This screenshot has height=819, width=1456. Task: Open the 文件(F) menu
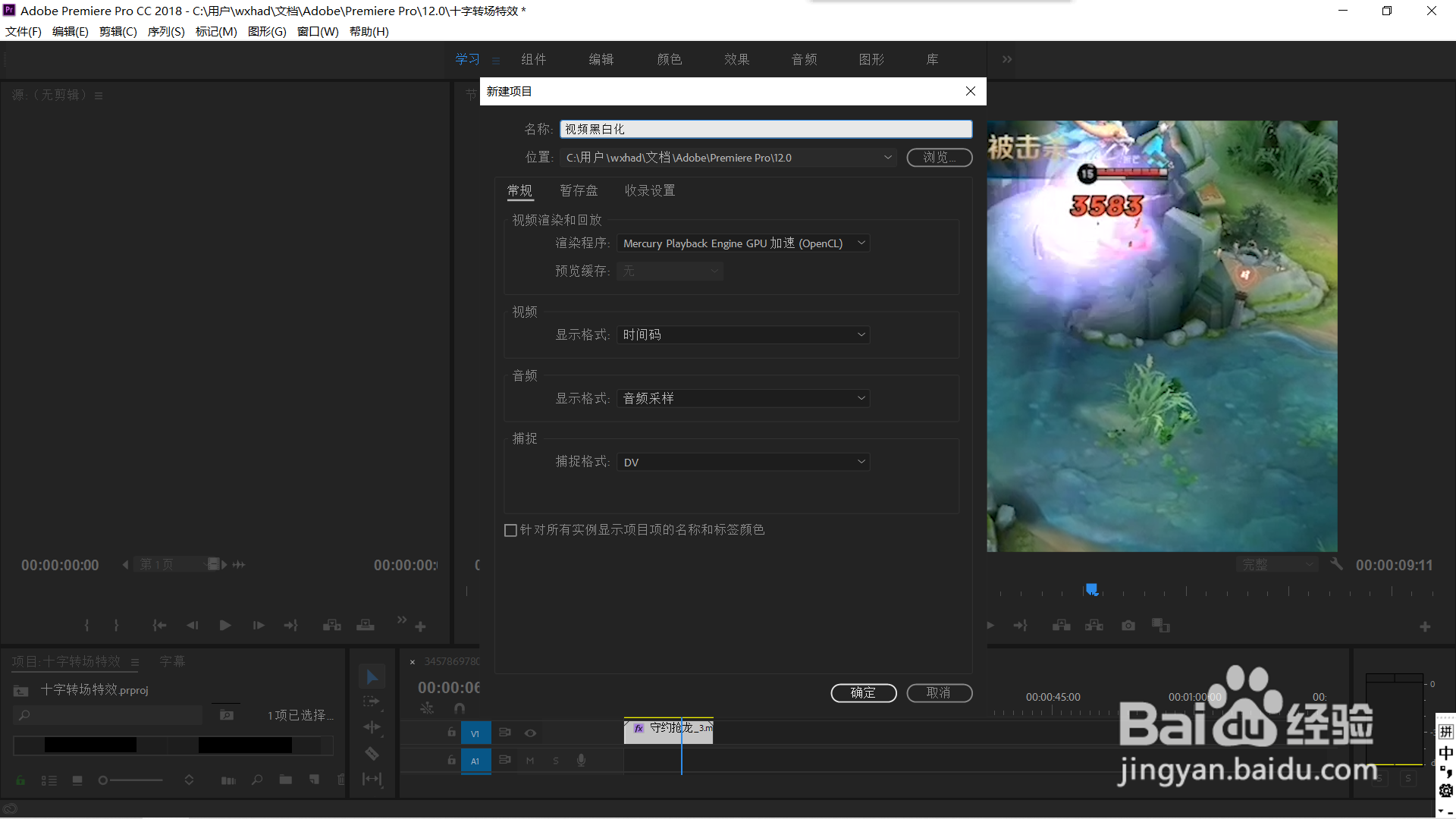24,31
